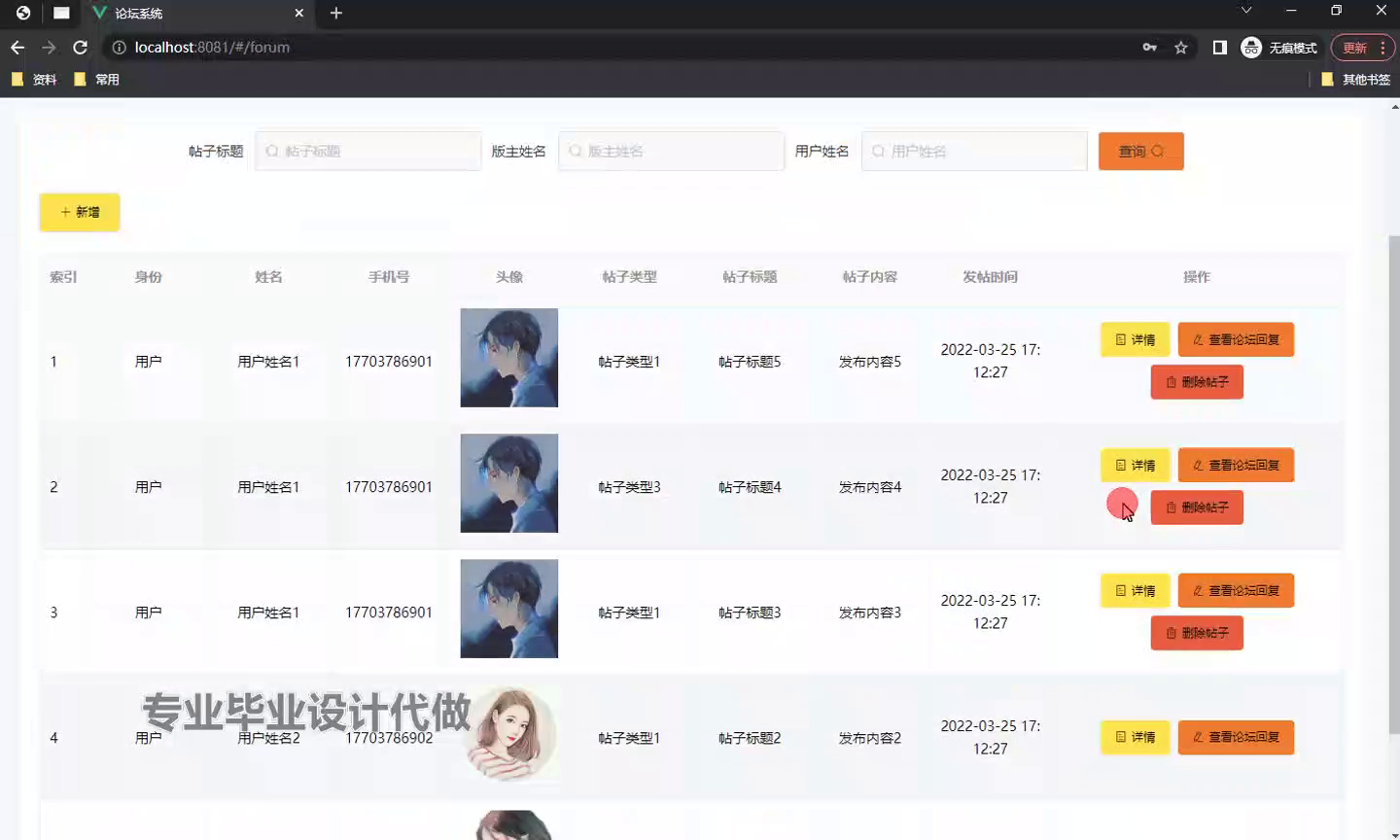
Task: Toggle browser side panel icon
Action: pos(1219,47)
